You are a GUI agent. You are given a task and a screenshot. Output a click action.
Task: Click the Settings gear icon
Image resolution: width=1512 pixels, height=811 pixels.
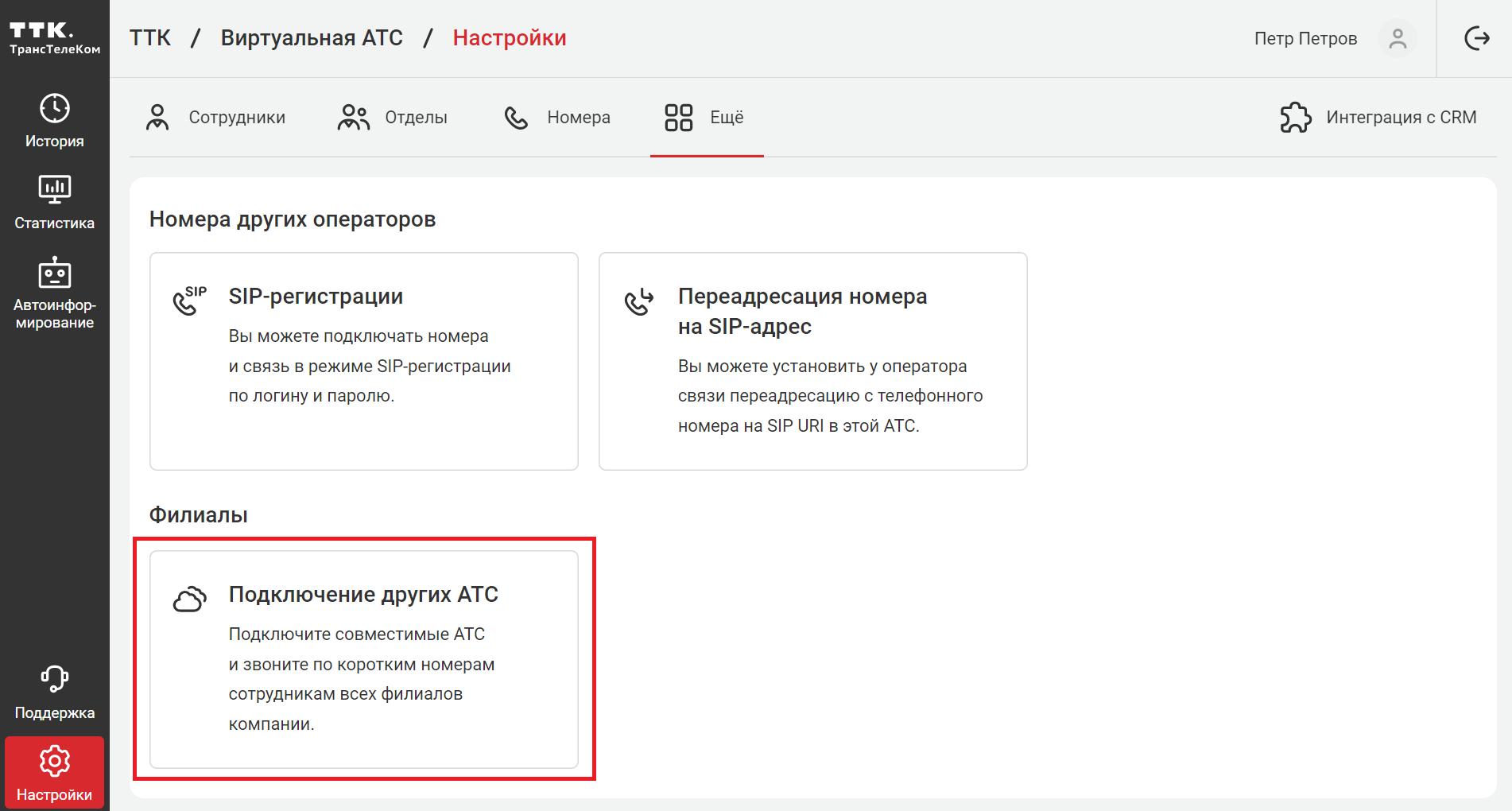[x=54, y=761]
